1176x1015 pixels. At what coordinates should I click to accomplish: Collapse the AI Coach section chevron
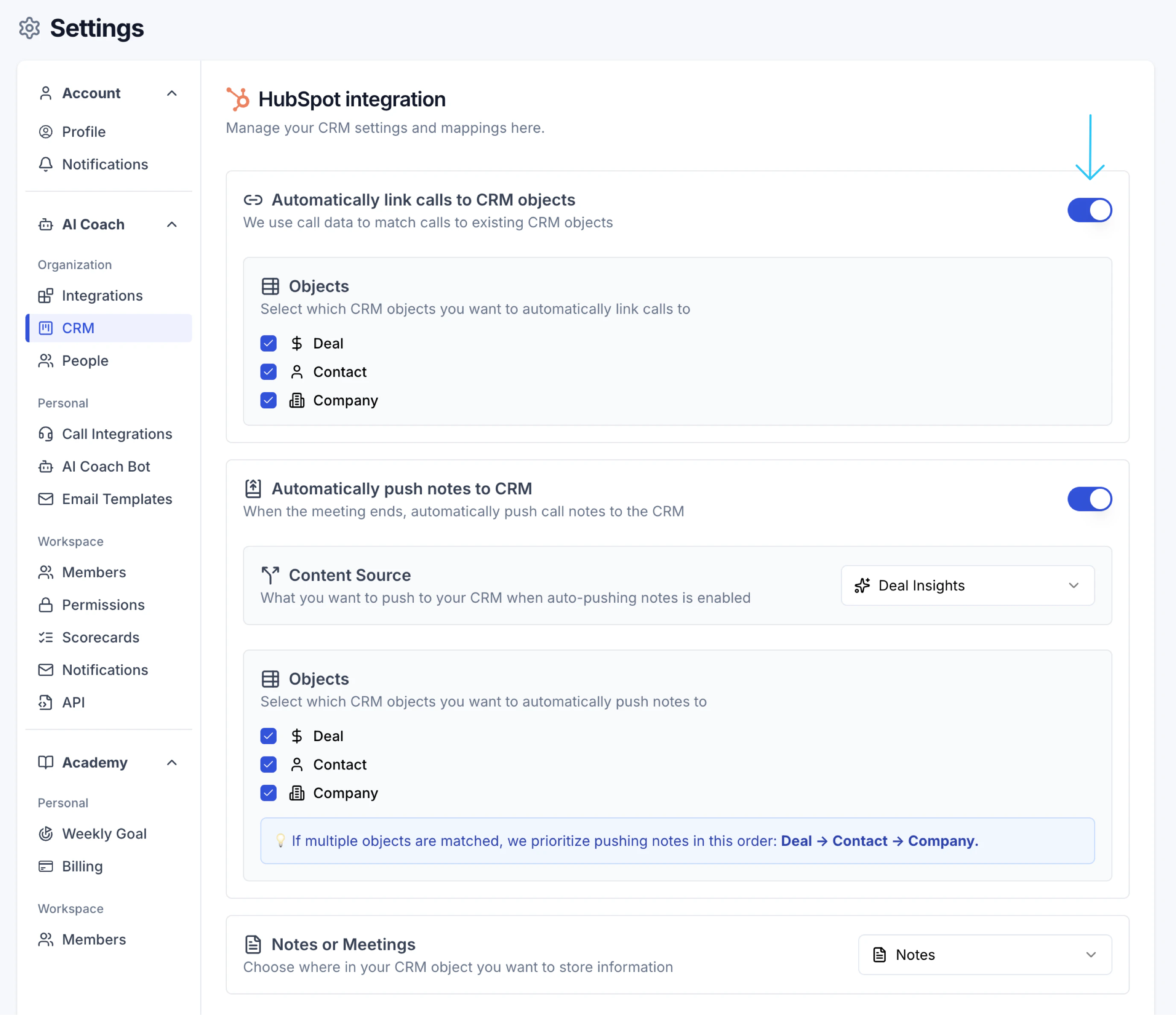click(x=172, y=224)
